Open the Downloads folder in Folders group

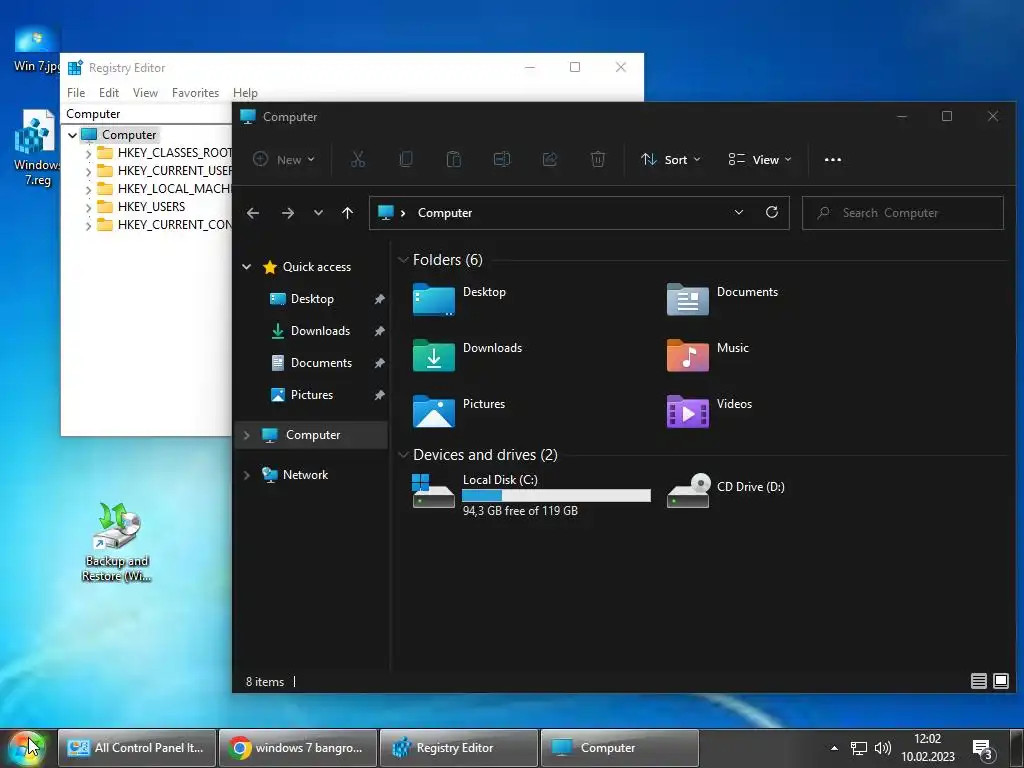pyautogui.click(x=434, y=355)
